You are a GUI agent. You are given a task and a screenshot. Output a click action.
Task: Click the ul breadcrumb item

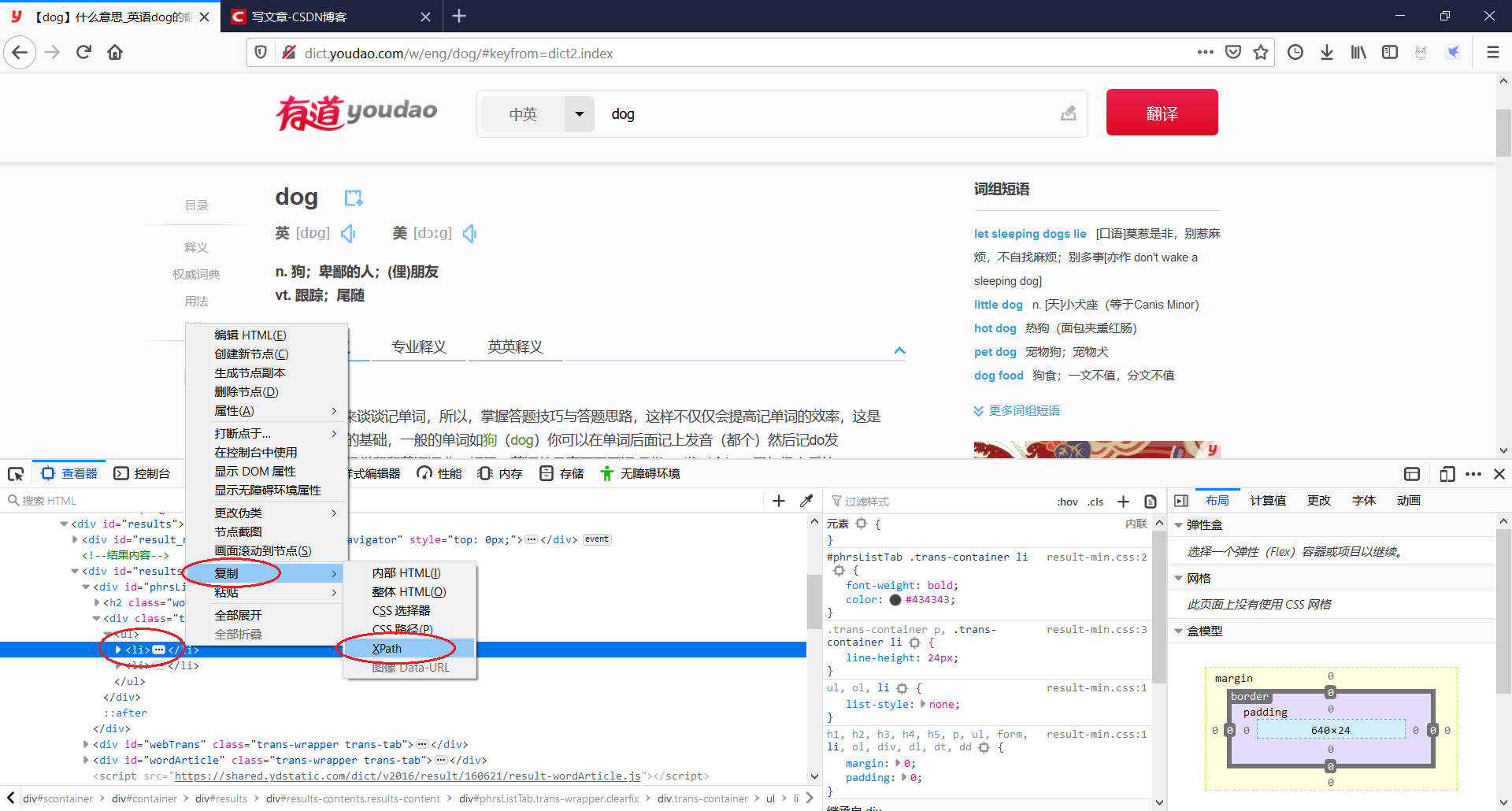[770, 798]
